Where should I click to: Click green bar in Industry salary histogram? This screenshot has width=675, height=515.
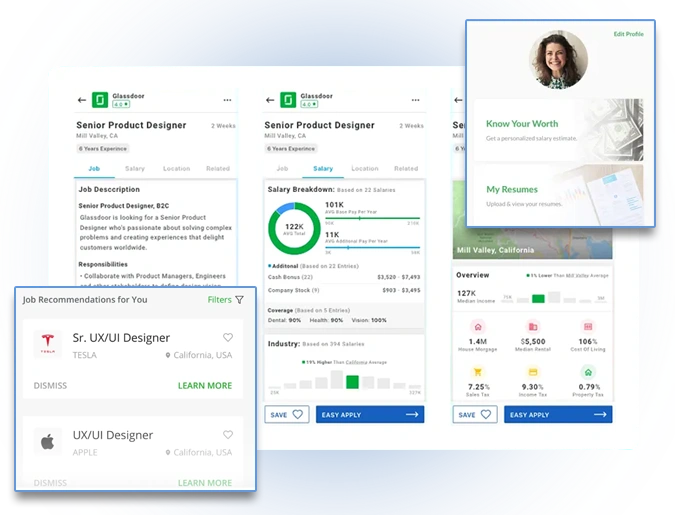tap(353, 382)
